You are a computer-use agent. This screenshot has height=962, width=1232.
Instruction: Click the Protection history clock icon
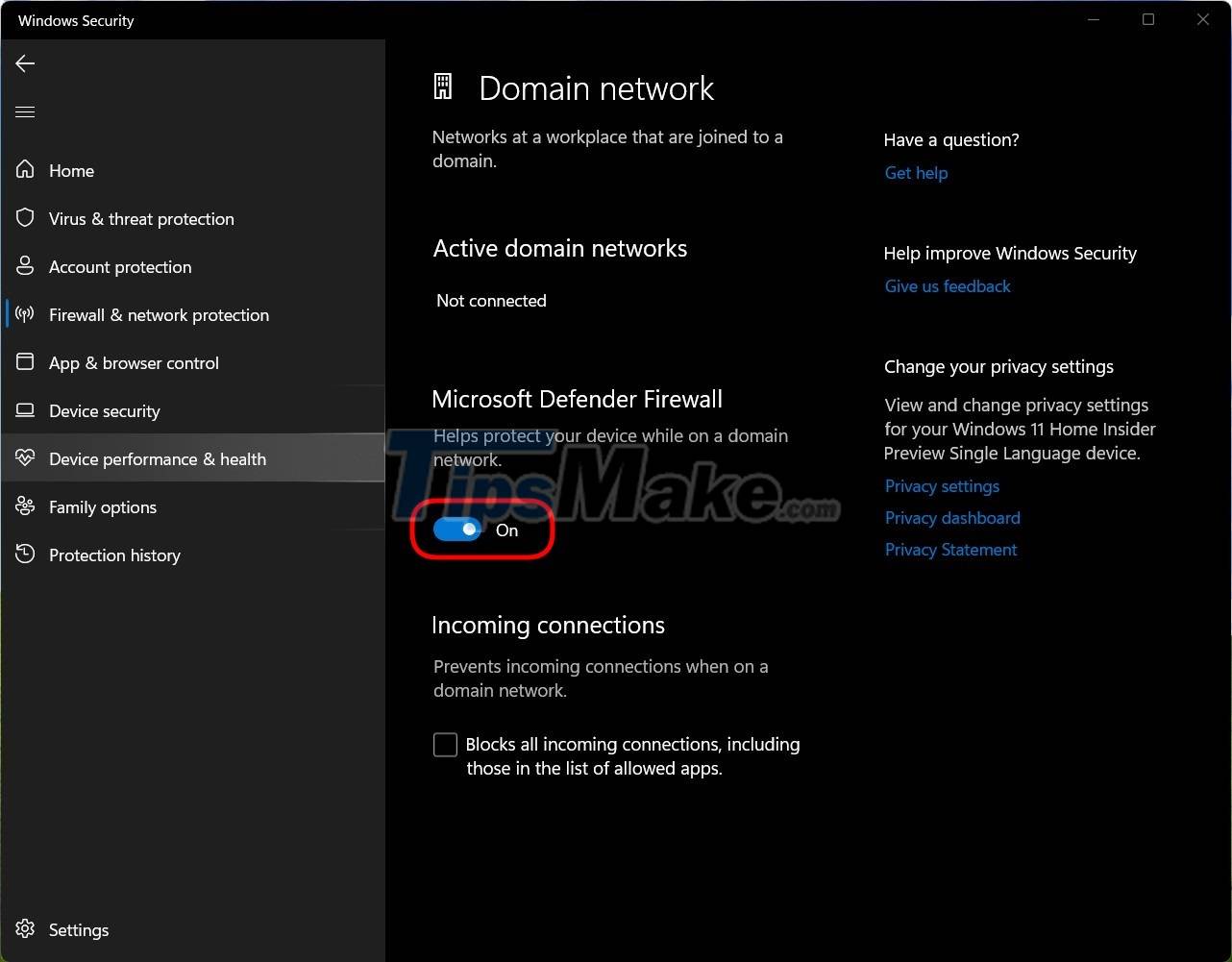26,555
